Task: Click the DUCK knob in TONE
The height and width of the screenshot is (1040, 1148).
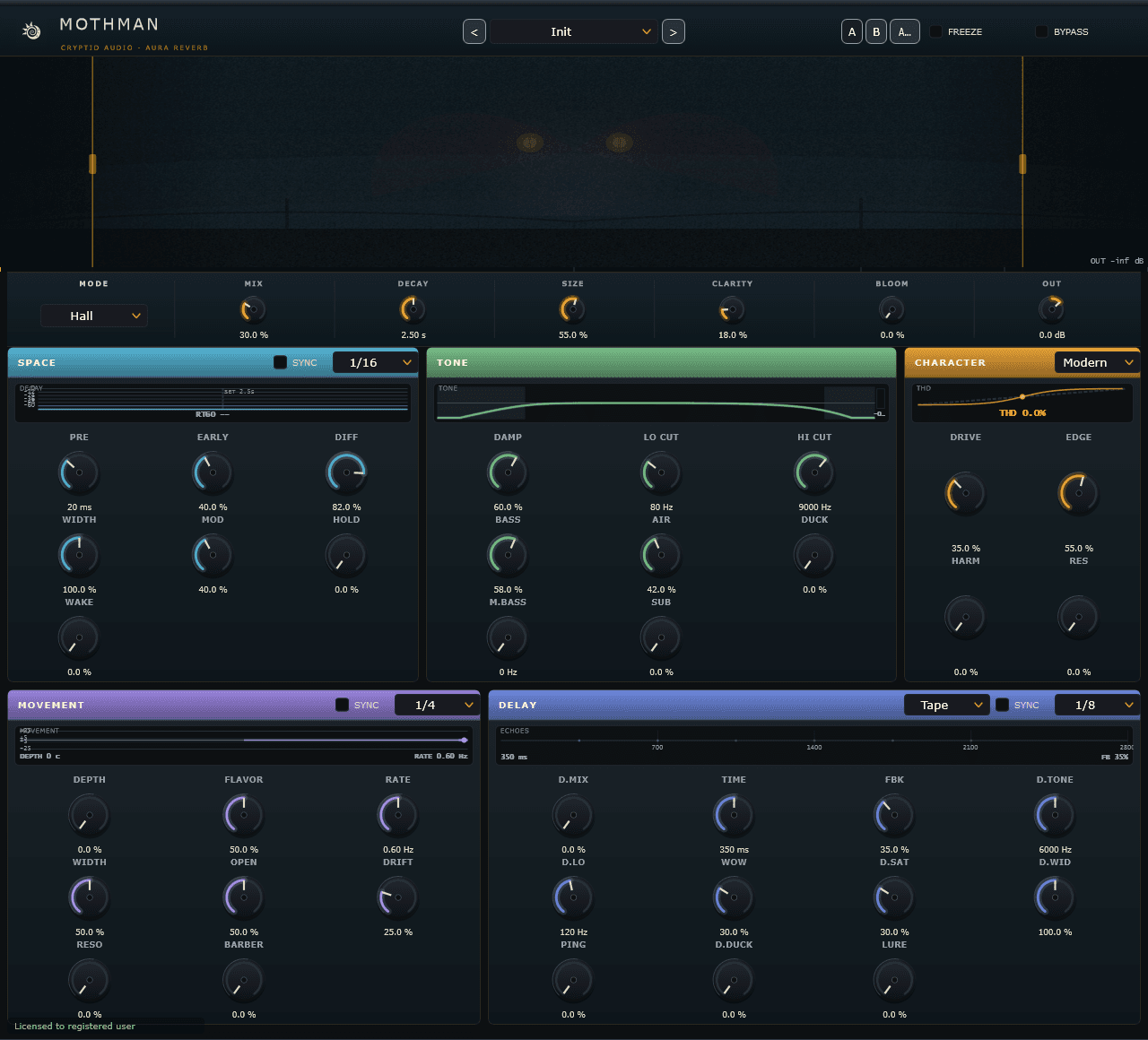Action: click(x=814, y=556)
